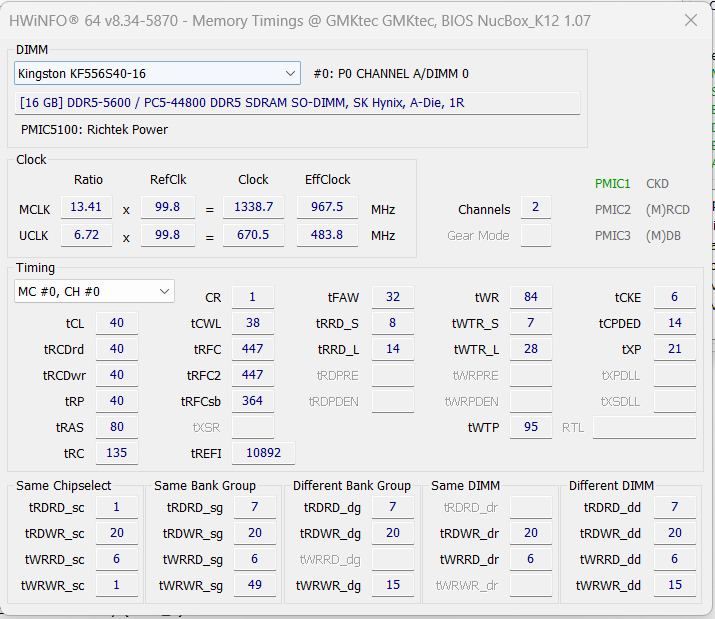Click the PMIC5100: Richtek Power text
Image resolution: width=715 pixels, height=619 pixels.
tap(94, 130)
